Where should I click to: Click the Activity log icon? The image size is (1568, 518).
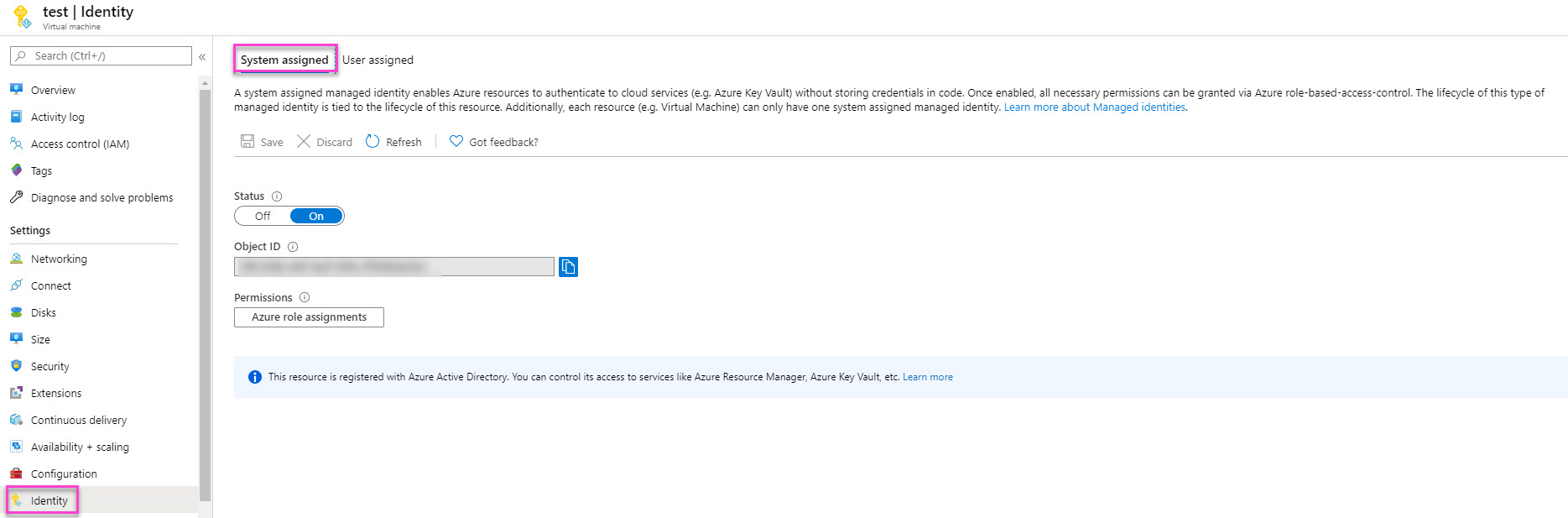pos(16,117)
